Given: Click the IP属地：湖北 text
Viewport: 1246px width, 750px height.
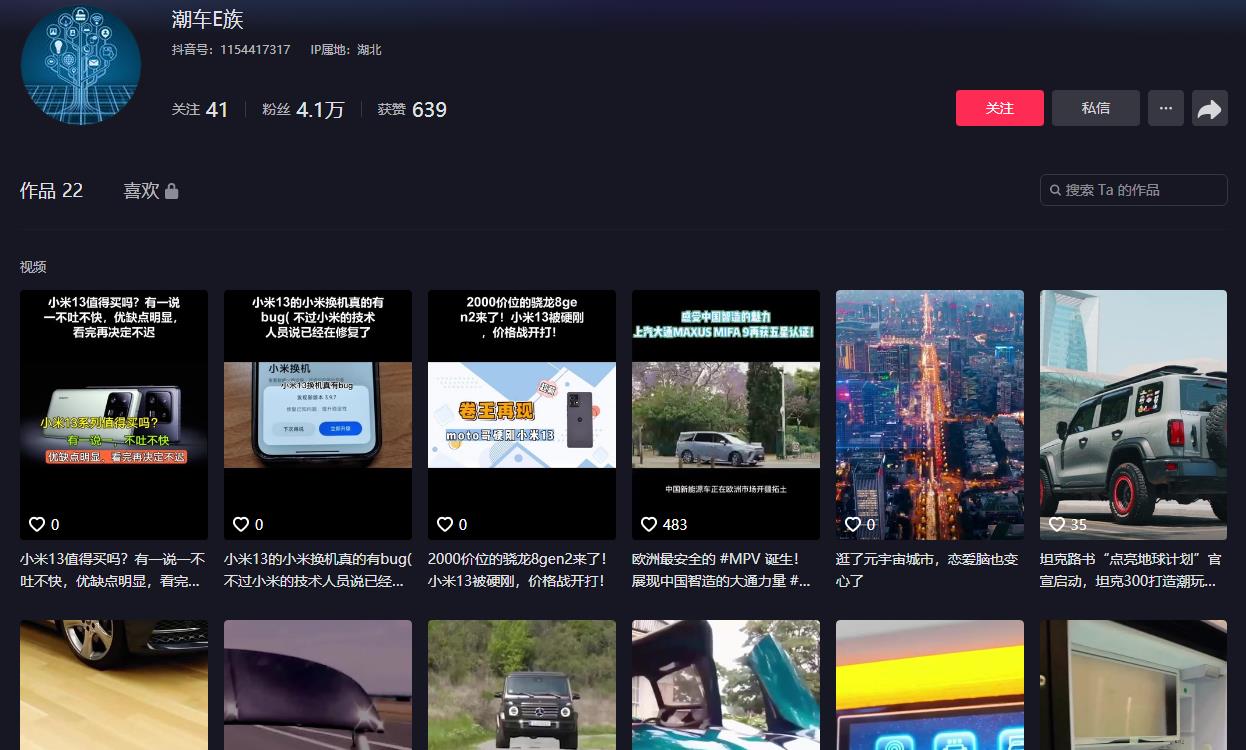Looking at the screenshot, I should point(346,49).
